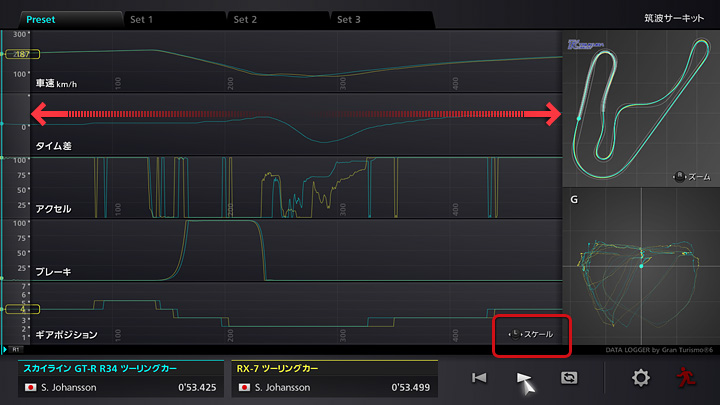Open the settings gear icon
The height and width of the screenshot is (405, 720).
641,378
